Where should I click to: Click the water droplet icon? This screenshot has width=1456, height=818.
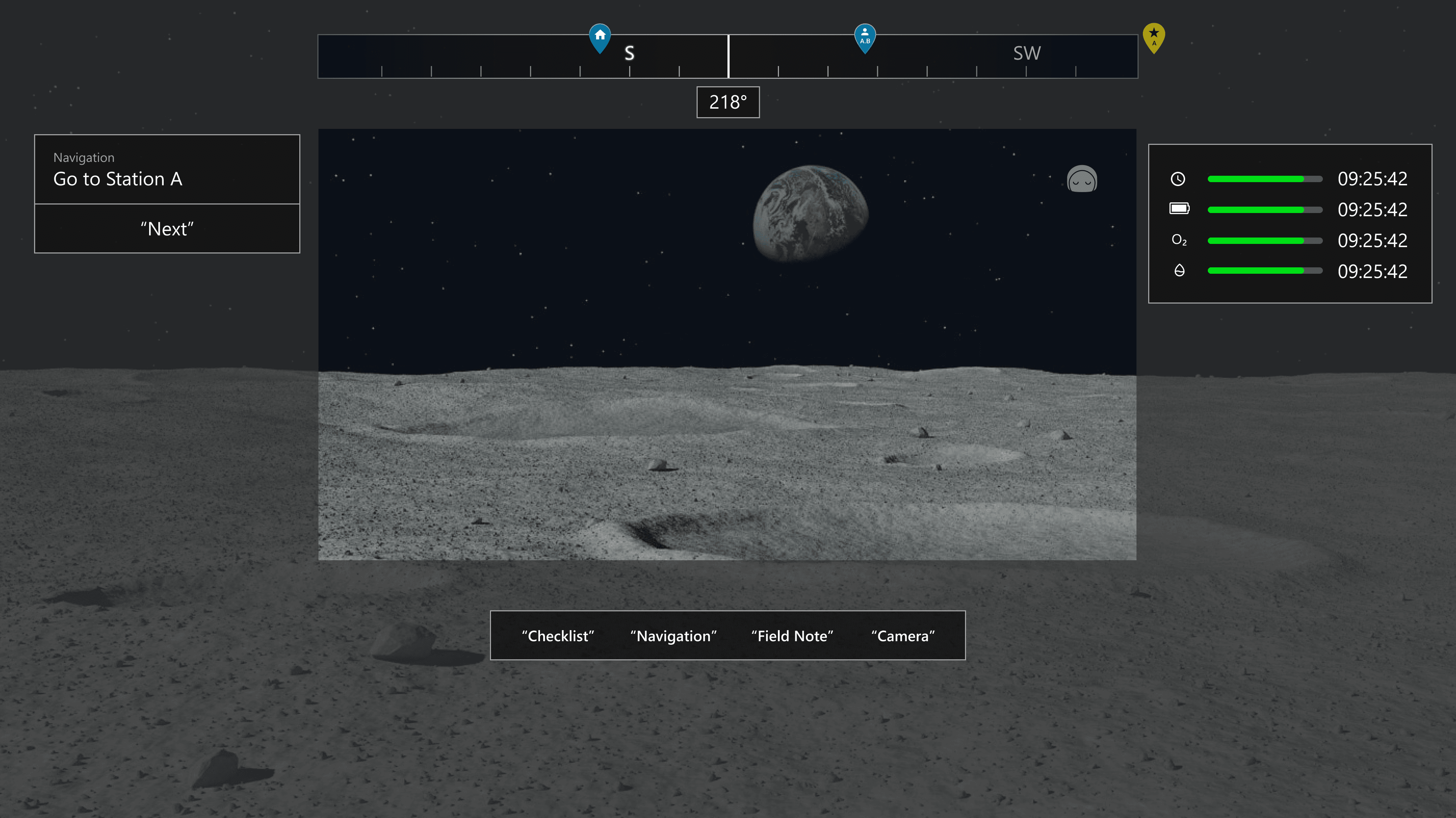pyautogui.click(x=1179, y=271)
